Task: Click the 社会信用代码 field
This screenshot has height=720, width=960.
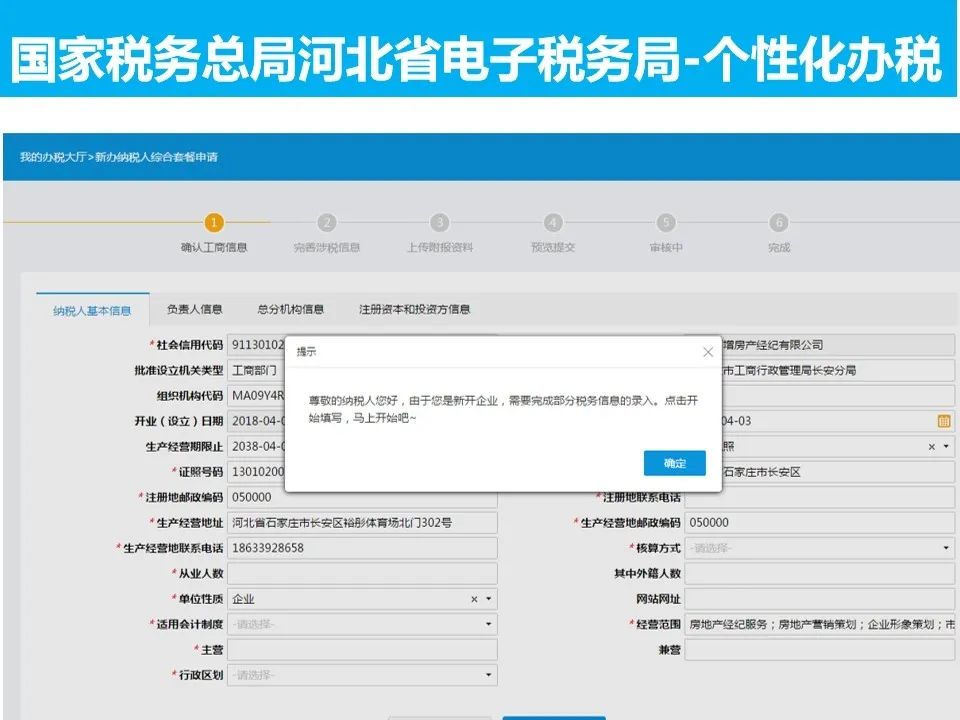Action: coord(257,345)
